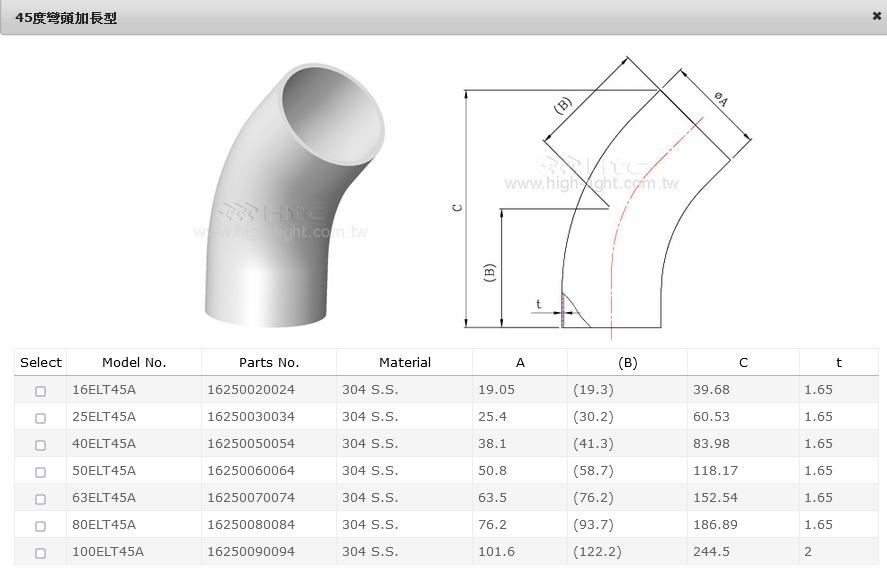Click the Parts No. column header
The height and width of the screenshot is (578, 887).
(x=269, y=363)
